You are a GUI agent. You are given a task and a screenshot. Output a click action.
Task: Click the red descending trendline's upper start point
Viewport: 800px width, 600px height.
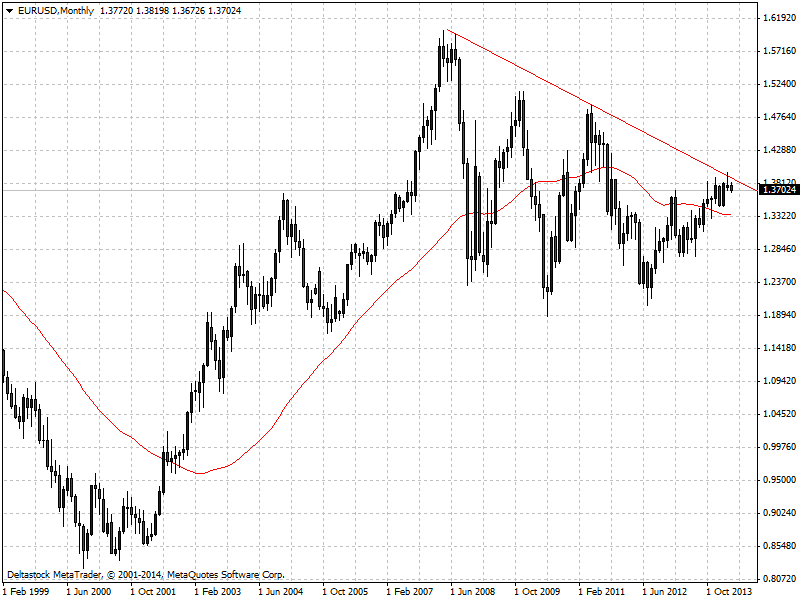click(447, 30)
